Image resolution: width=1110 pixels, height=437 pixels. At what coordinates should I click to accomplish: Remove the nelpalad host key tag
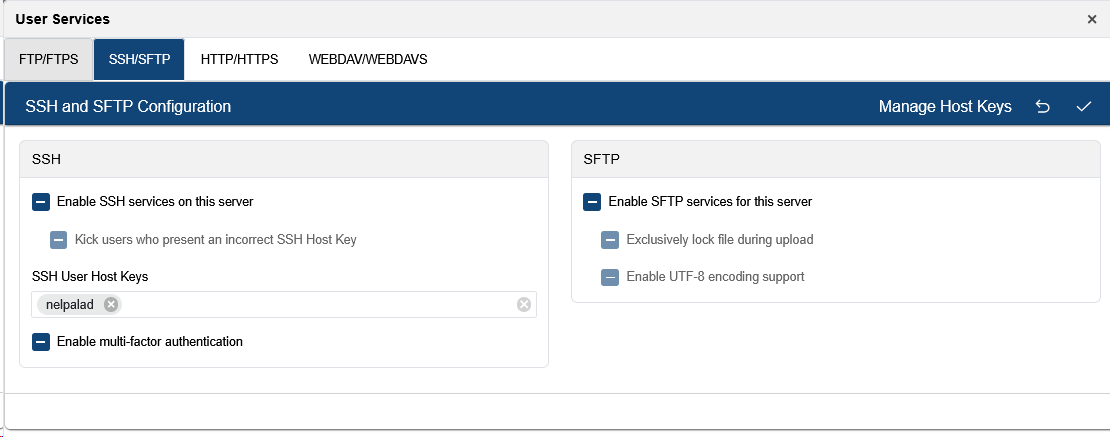pos(111,305)
